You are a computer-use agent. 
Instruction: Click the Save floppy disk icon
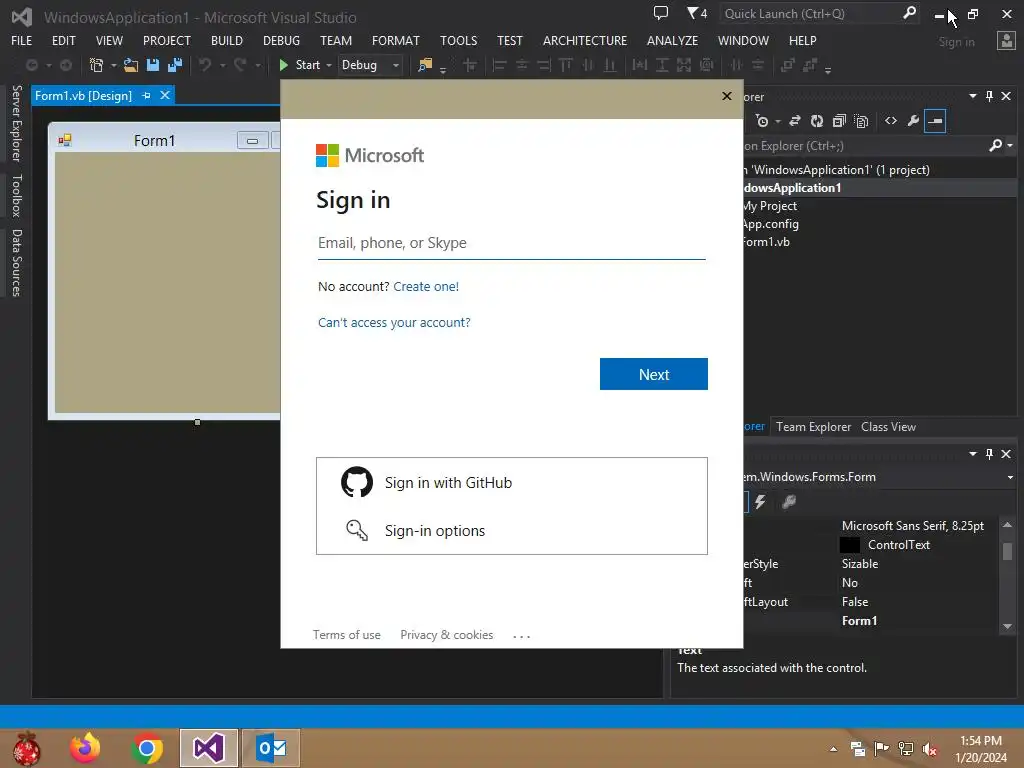pyautogui.click(x=153, y=65)
